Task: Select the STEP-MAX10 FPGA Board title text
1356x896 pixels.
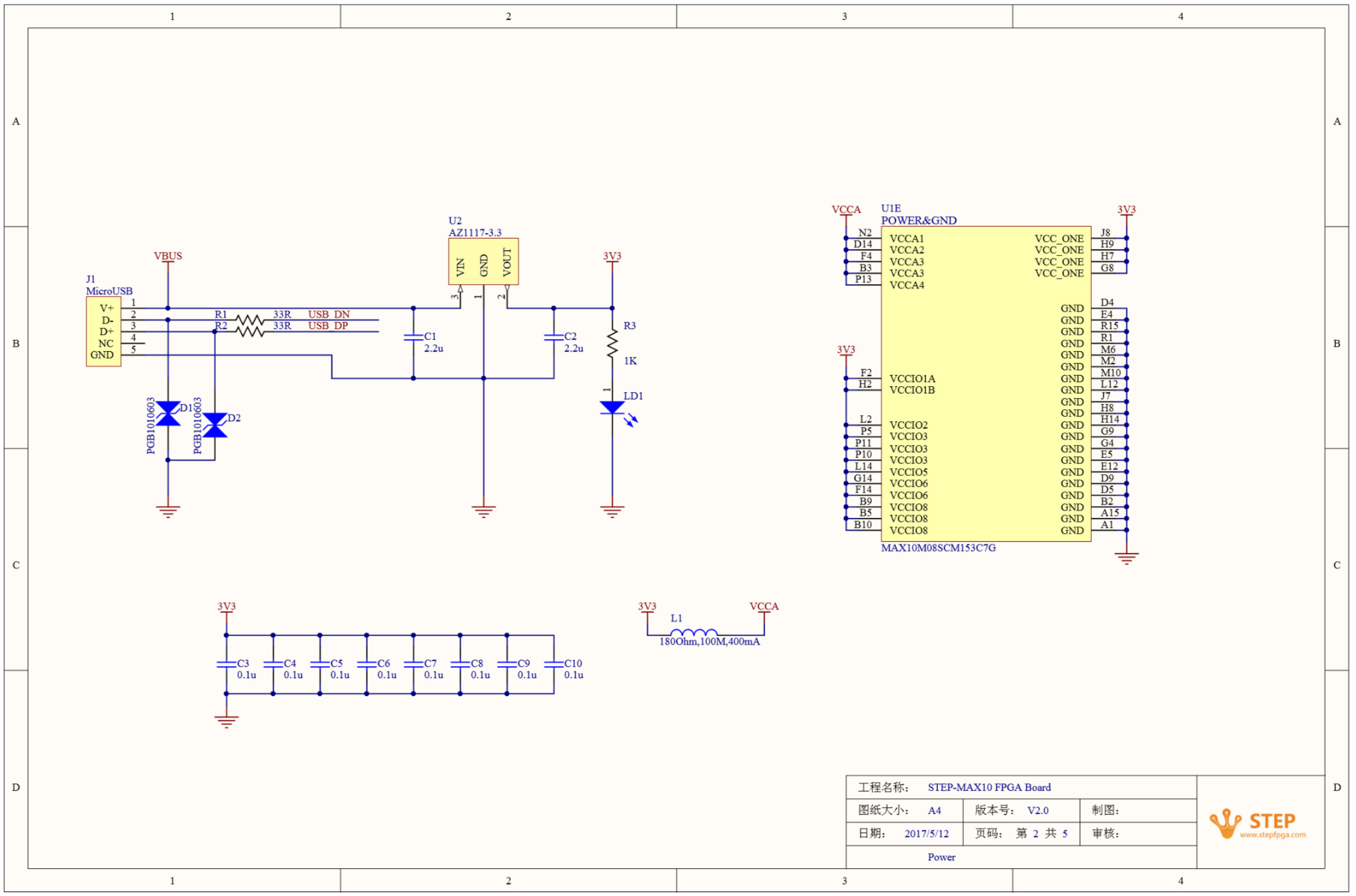Action: [x=988, y=787]
